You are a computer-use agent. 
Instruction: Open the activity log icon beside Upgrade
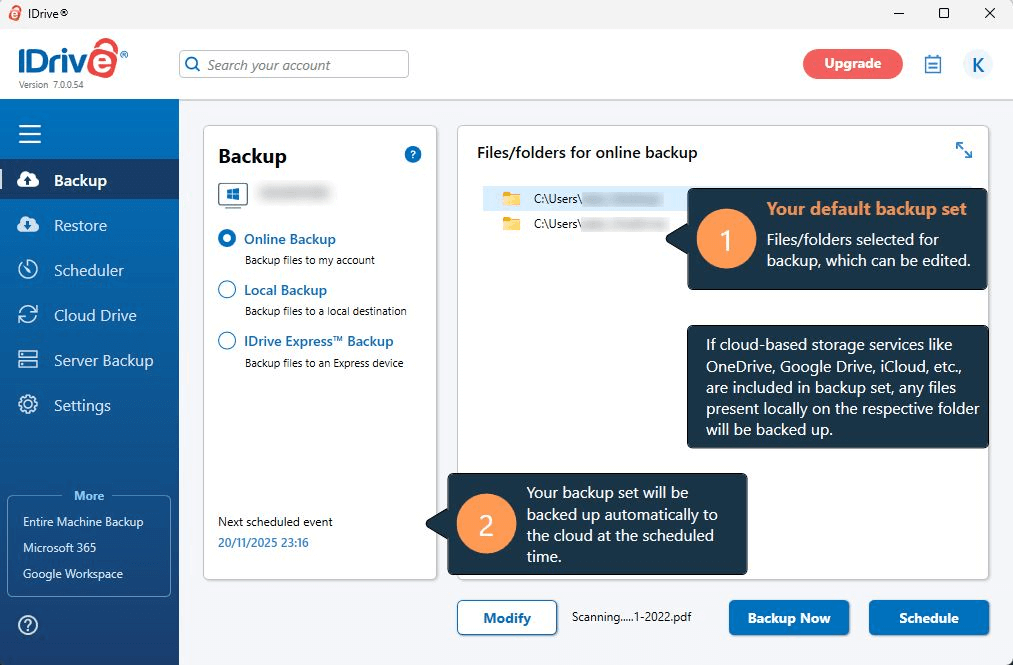(x=932, y=63)
